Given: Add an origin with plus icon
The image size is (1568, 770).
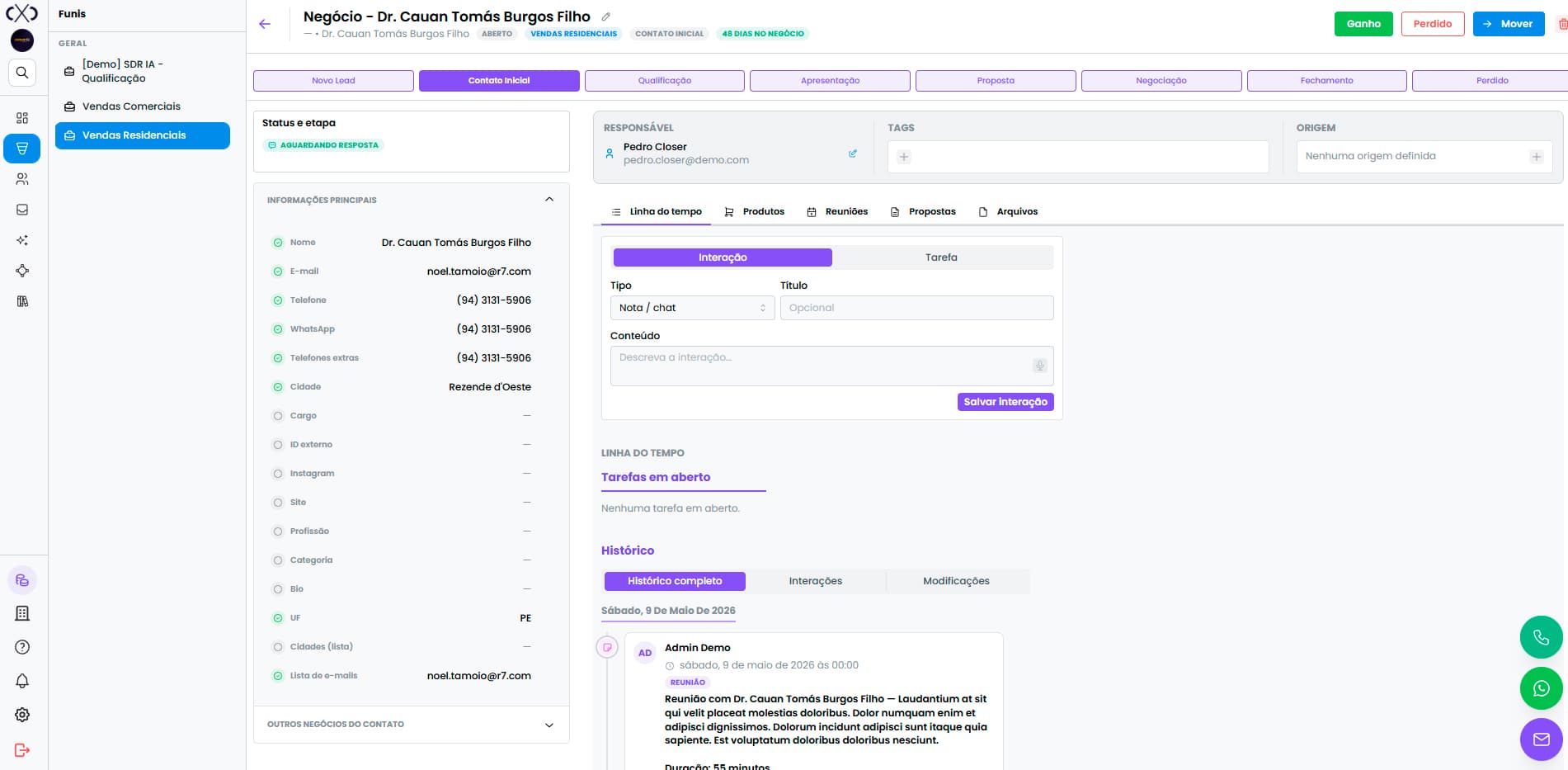Looking at the screenshot, I should click(1536, 157).
